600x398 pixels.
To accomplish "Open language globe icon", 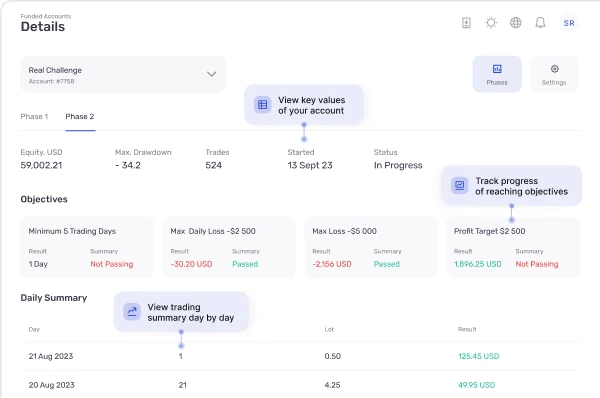I will point(515,23).
